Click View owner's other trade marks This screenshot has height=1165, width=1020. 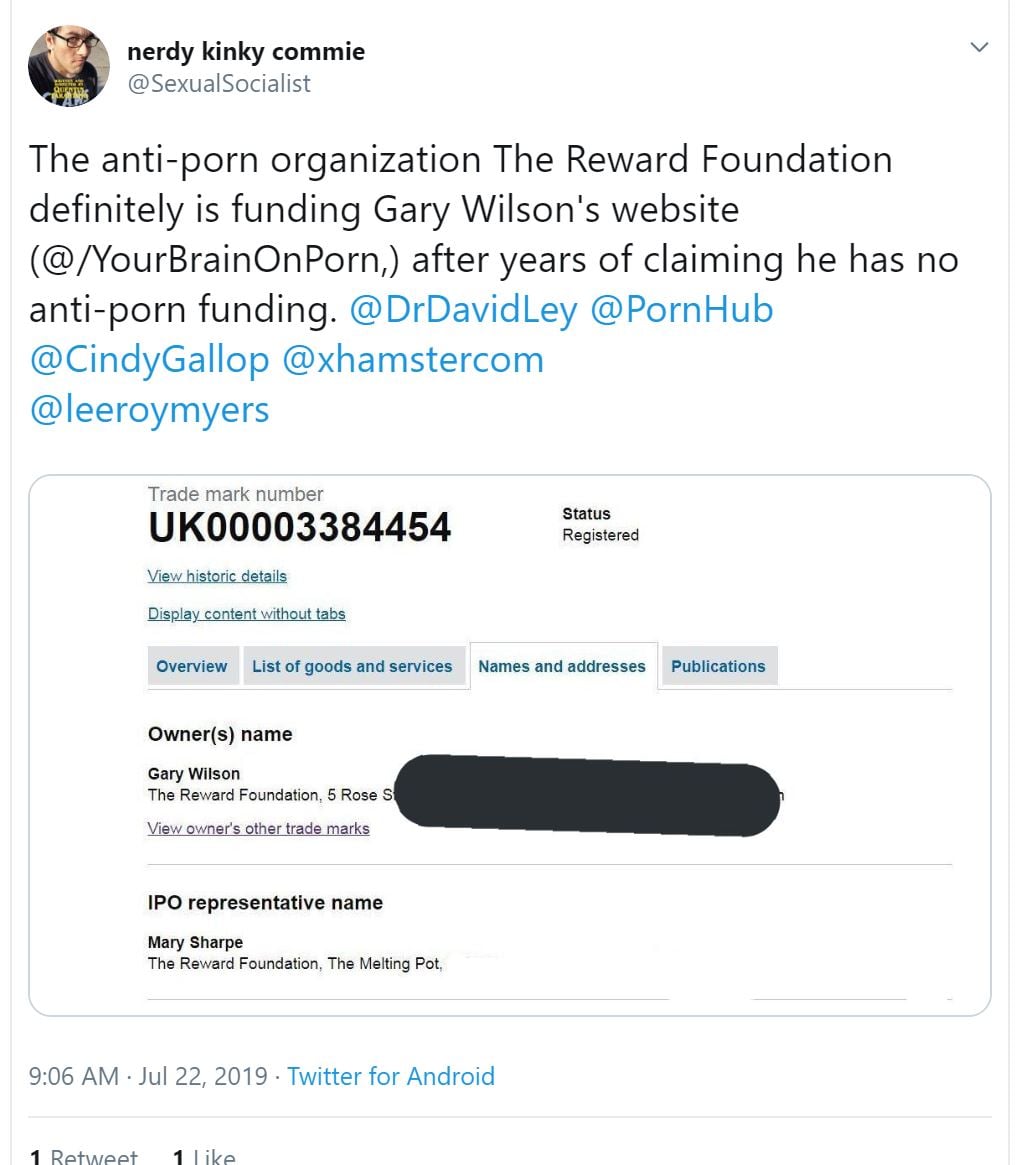258,828
